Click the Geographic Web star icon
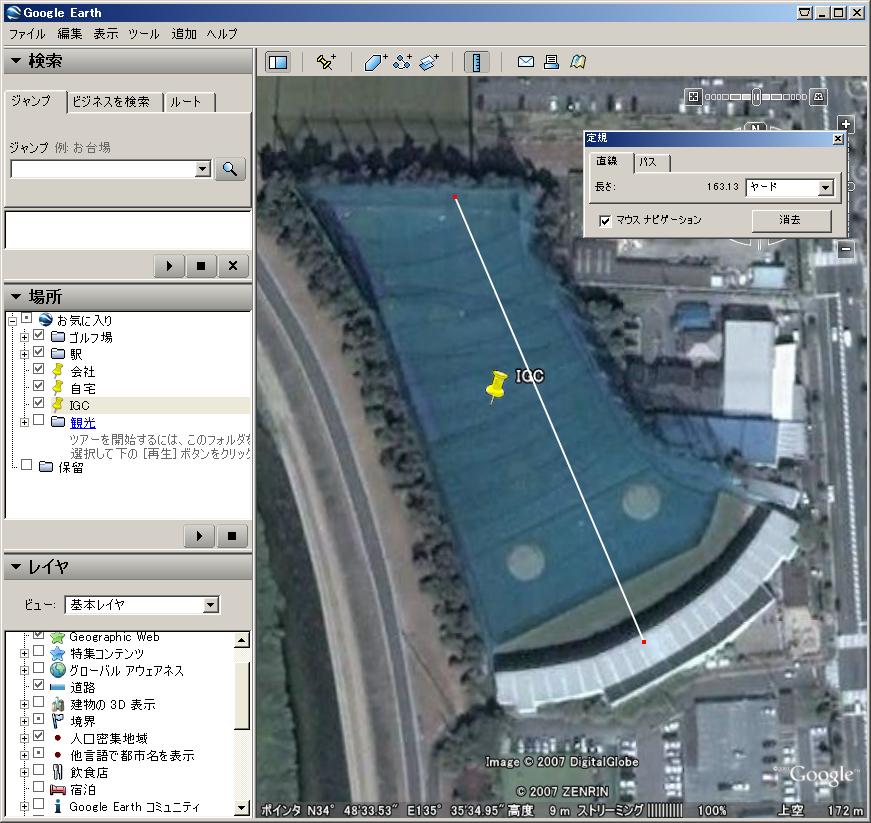 pos(58,637)
